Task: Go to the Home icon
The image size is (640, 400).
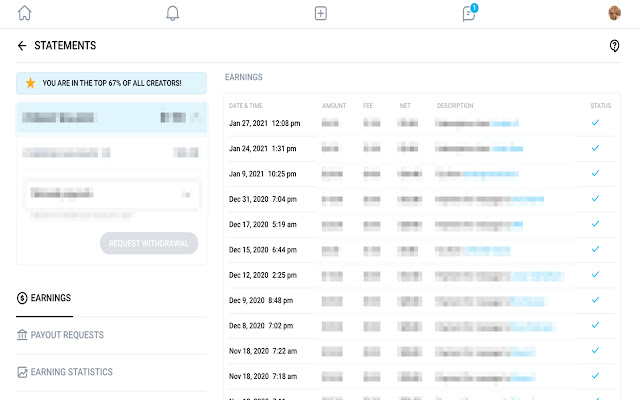Action: click(24, 13)
